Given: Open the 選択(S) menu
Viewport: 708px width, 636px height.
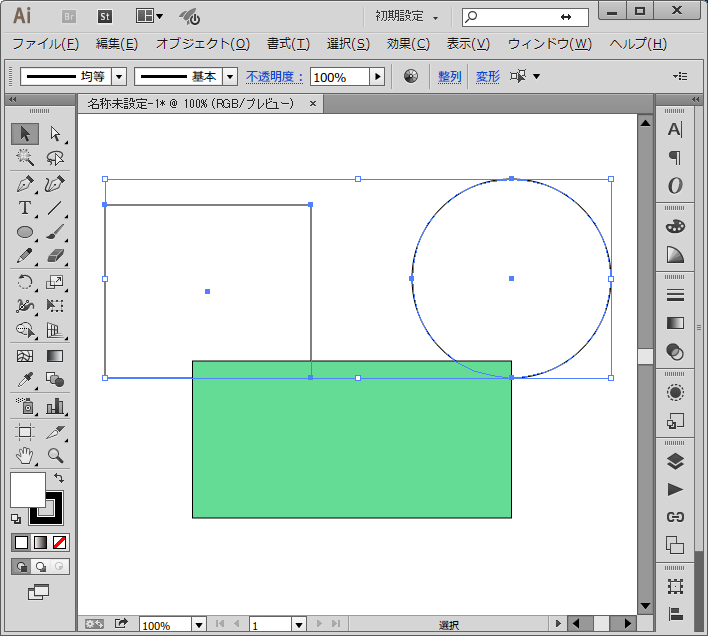Looking at the screenshot, I should click(x=348, y=44).
